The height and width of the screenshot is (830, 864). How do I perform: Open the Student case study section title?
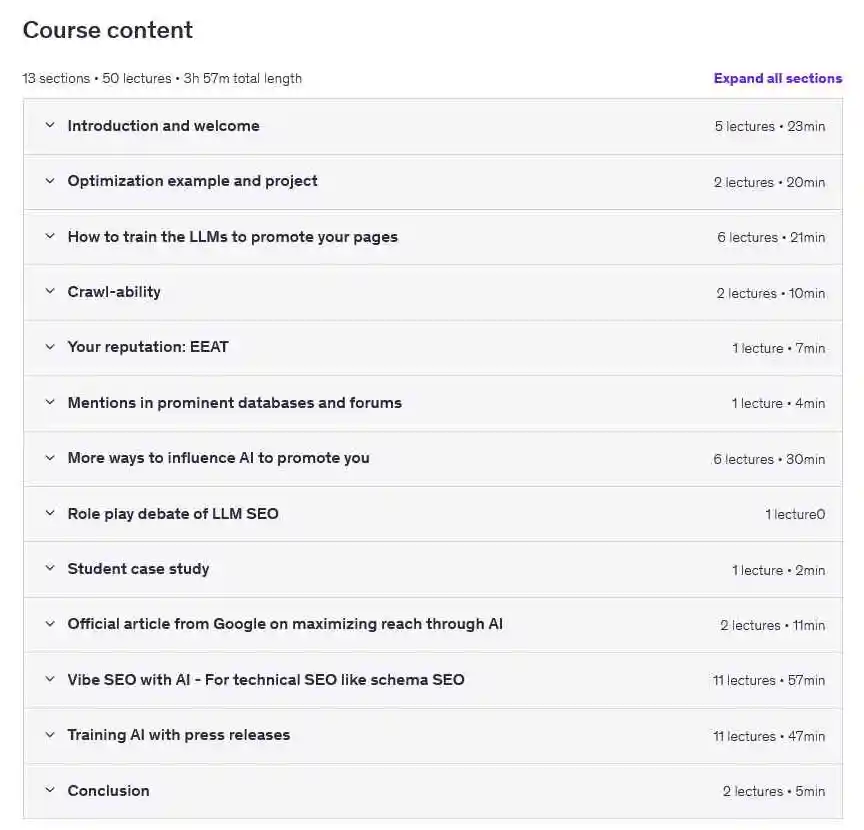pyautogui.click(x=138, y=569)
